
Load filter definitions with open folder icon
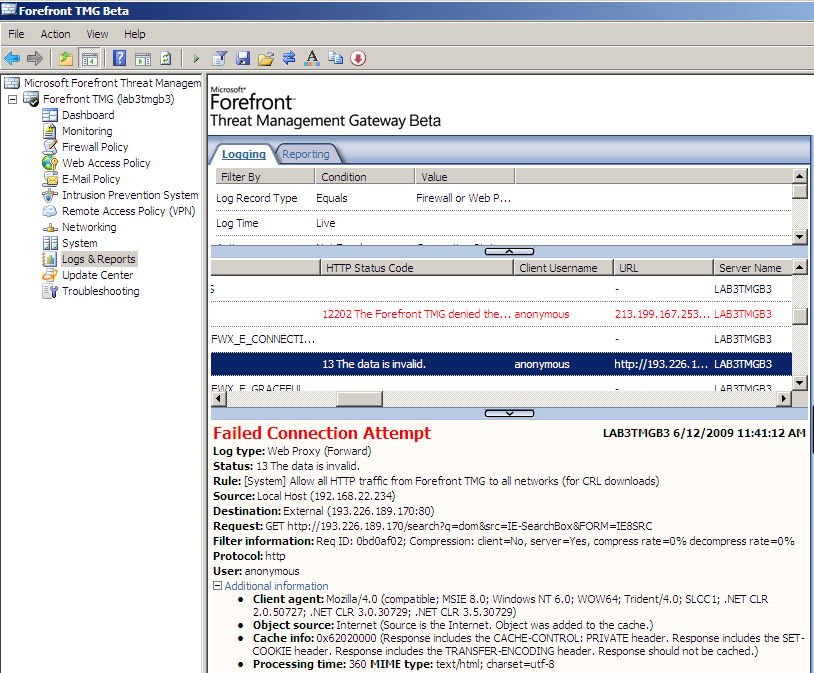266,58
